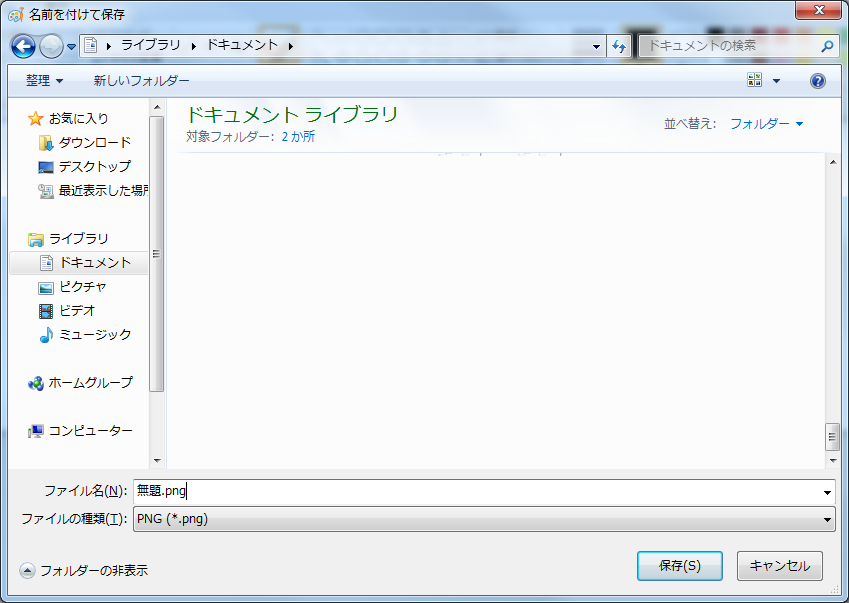Open the view options dropdown arrow
The height and width of the screenshot is (603, 849).
[x=776, y=81]
